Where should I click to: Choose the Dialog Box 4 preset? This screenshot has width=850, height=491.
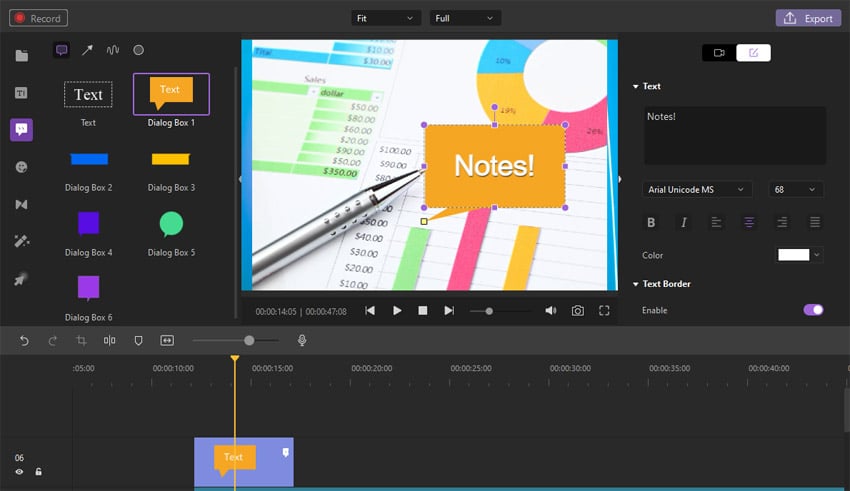tap(88, 223)
